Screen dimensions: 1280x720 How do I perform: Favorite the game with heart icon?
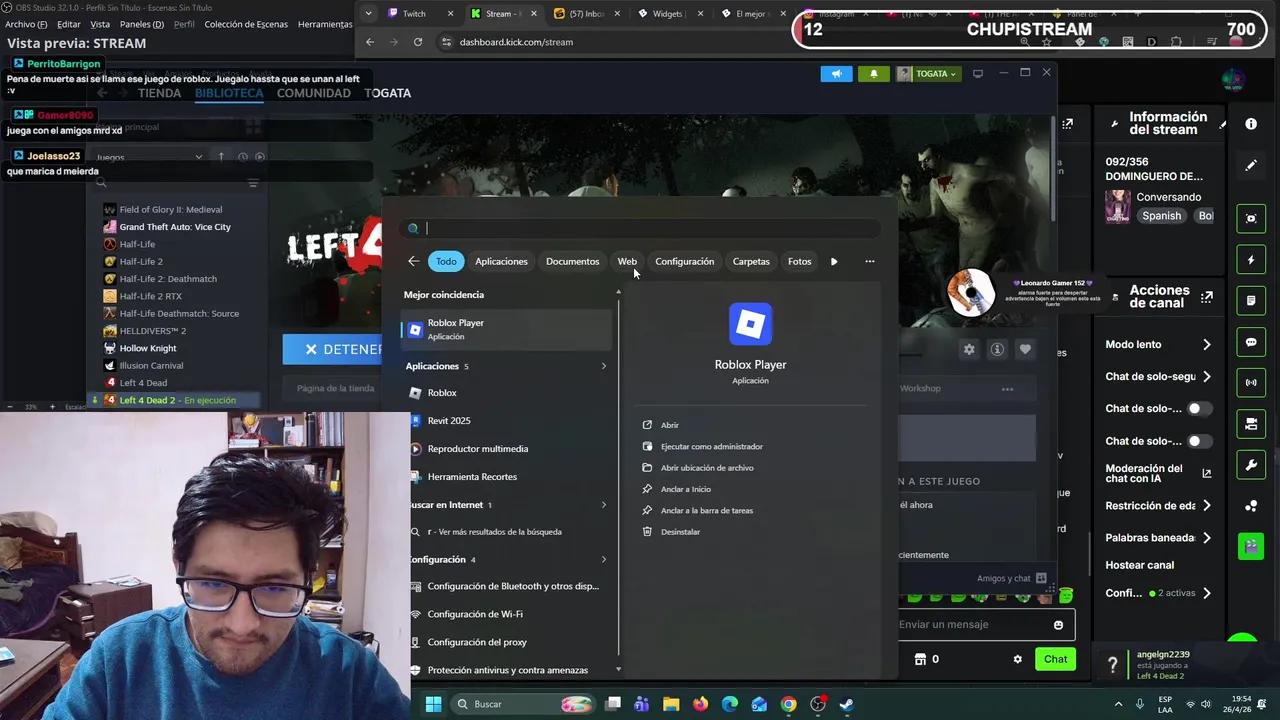[1025, 349]
